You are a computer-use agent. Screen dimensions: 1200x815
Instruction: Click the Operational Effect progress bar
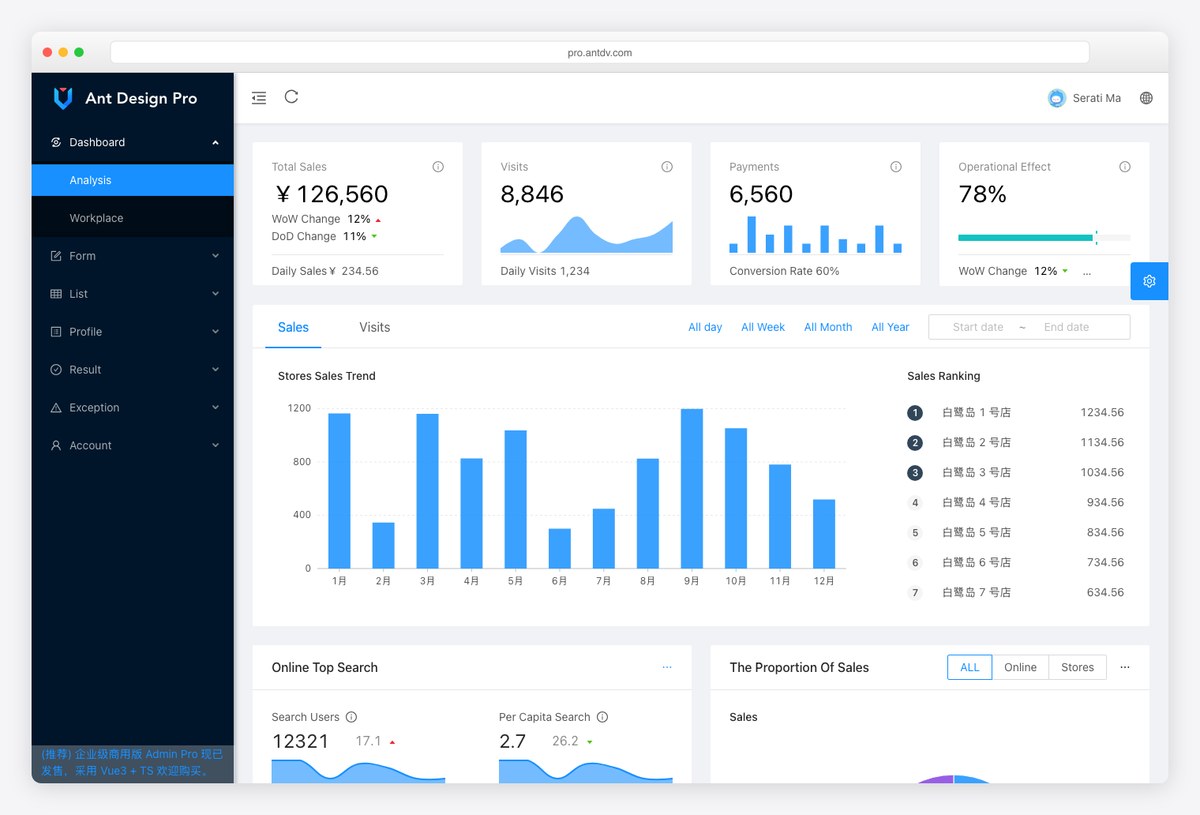(1044, 237)
